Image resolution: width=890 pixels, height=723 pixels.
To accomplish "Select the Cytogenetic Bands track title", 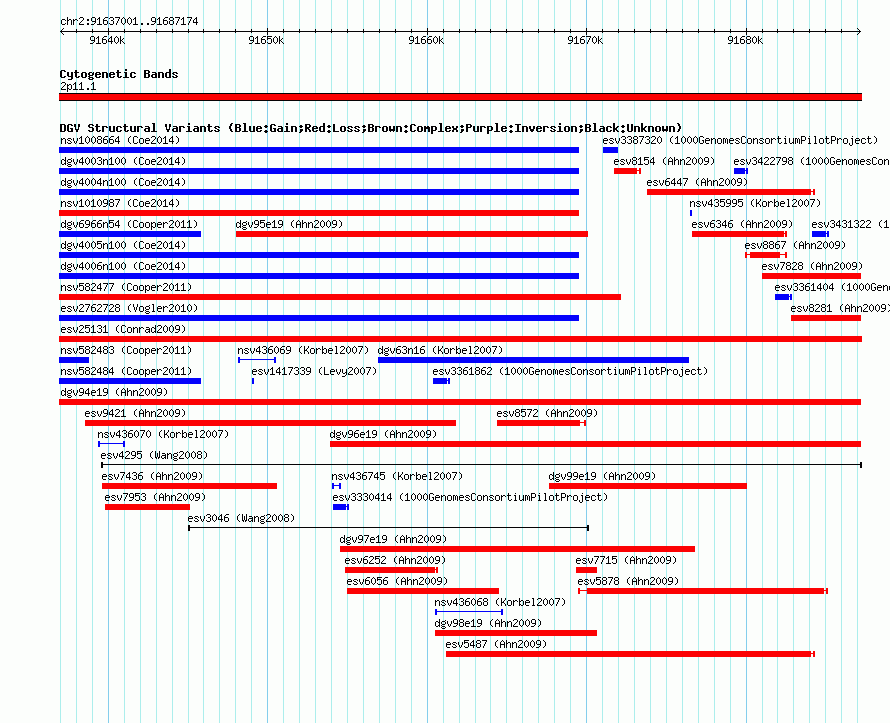I will coord(119,74).
